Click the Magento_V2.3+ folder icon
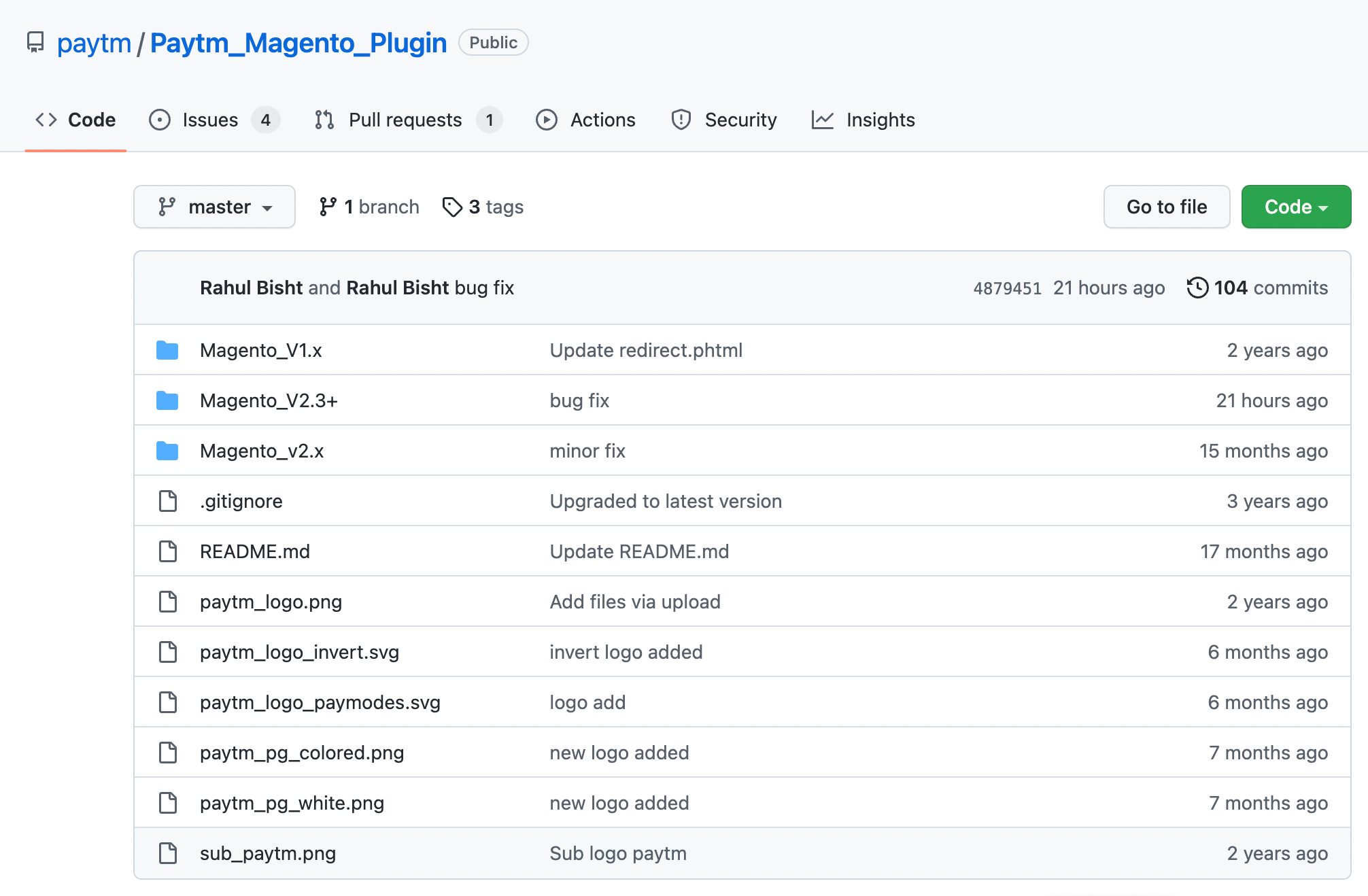Image resolution: width=1368 pixels, height=896 pixels. pos(167,400)
